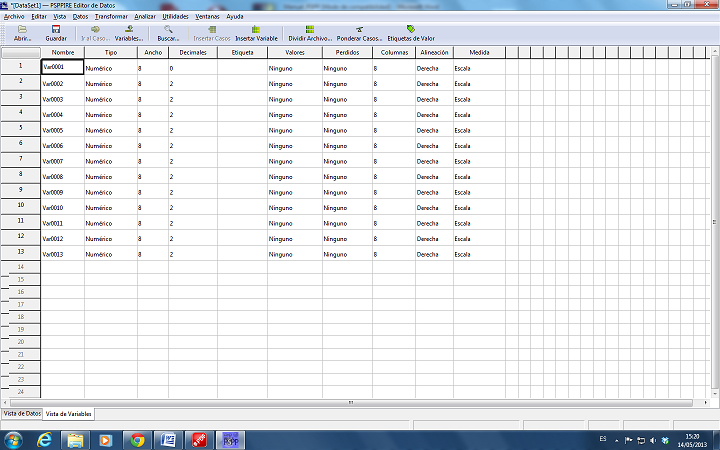Click the Etiqueta column header

coord(242,52)
